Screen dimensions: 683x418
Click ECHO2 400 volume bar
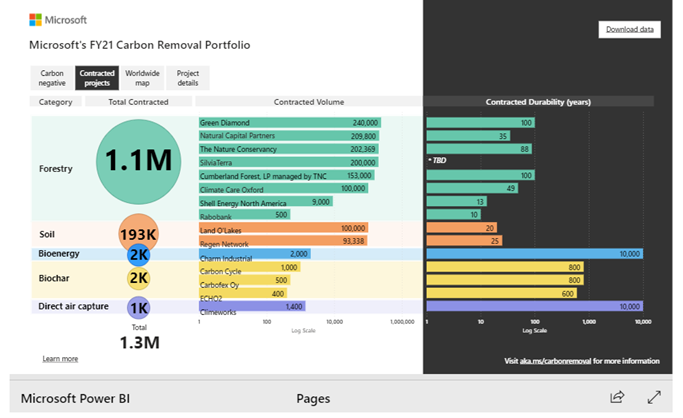[243, 293]
